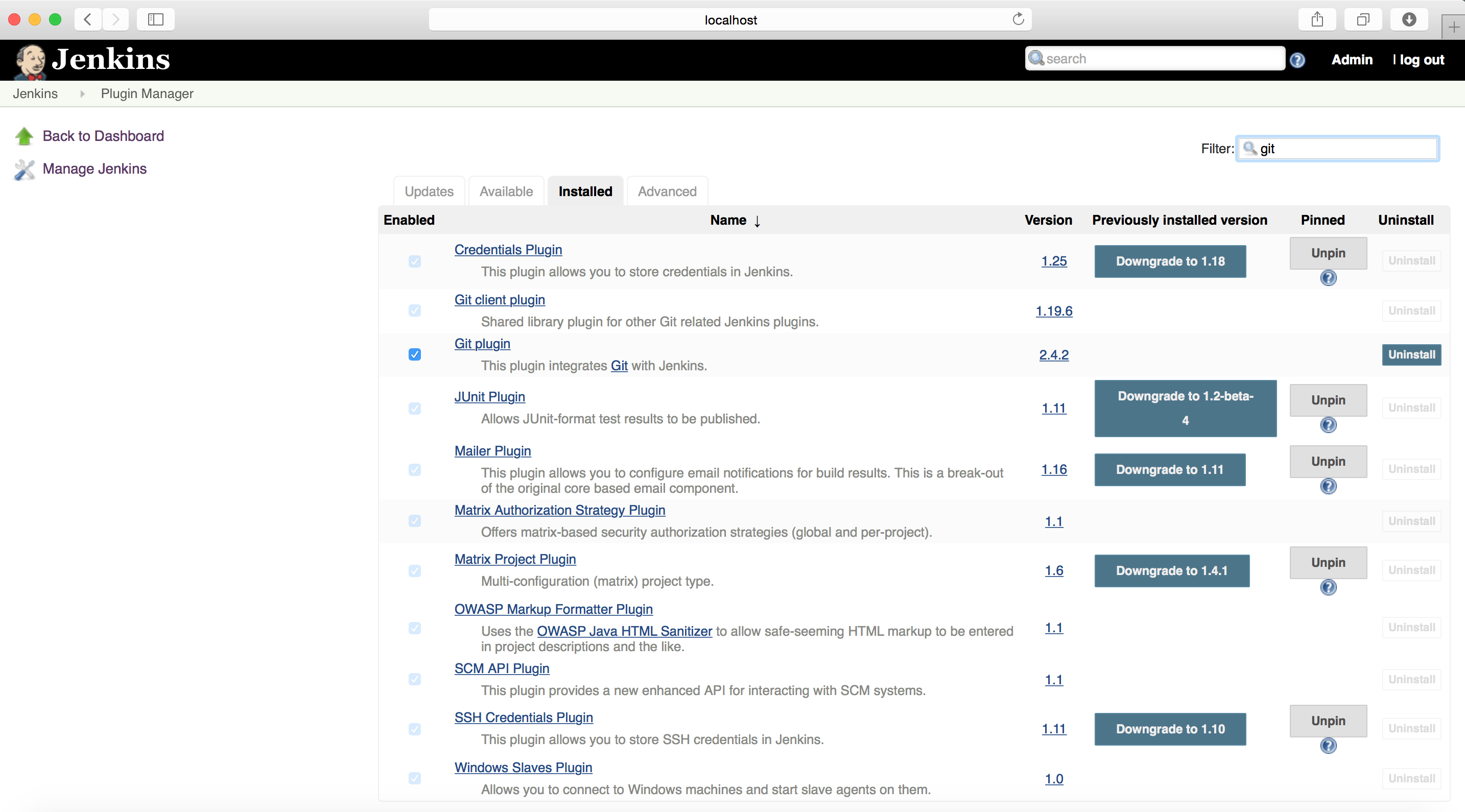Reload the page with browser refresh icon

click(1018, 19)
